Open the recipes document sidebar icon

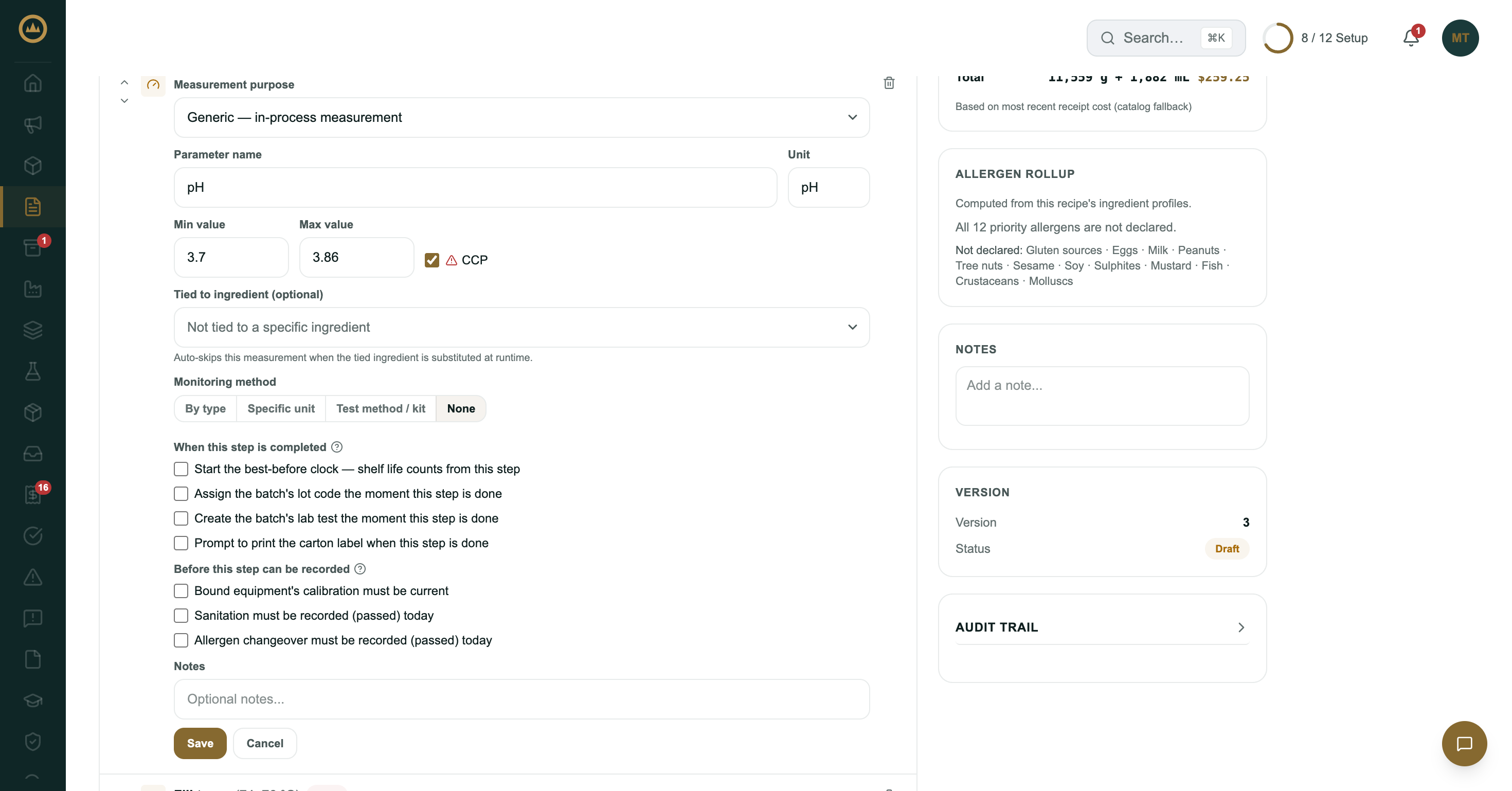(33, 207)
